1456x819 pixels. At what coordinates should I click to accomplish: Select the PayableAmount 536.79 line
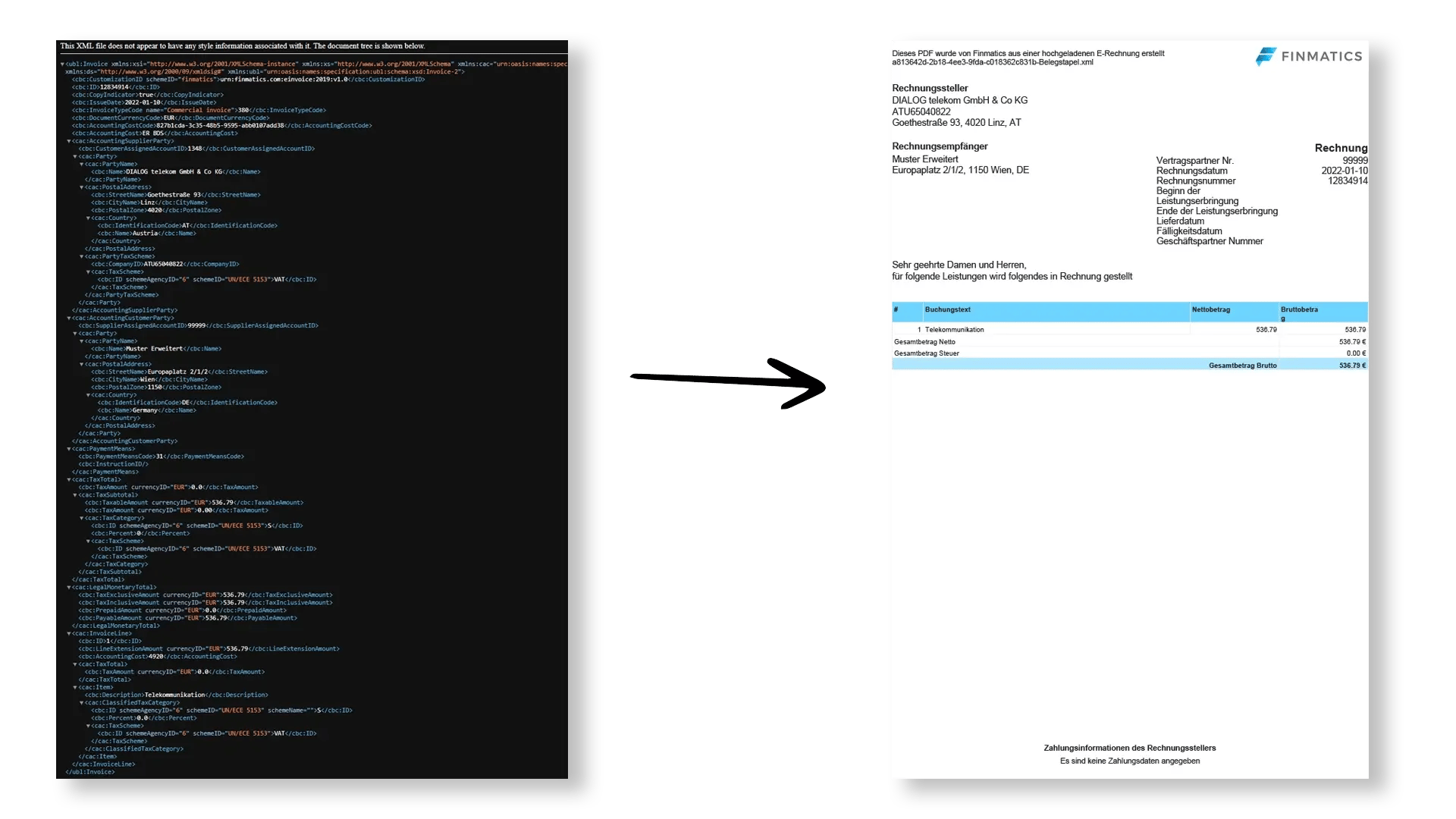point(188,618)
